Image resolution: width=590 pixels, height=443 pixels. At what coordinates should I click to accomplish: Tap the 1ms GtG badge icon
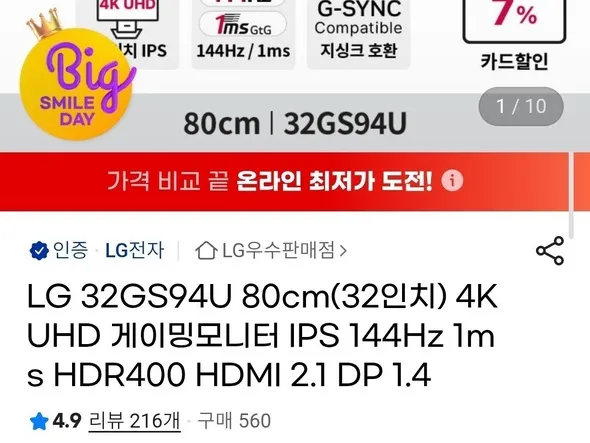[243, 24]
